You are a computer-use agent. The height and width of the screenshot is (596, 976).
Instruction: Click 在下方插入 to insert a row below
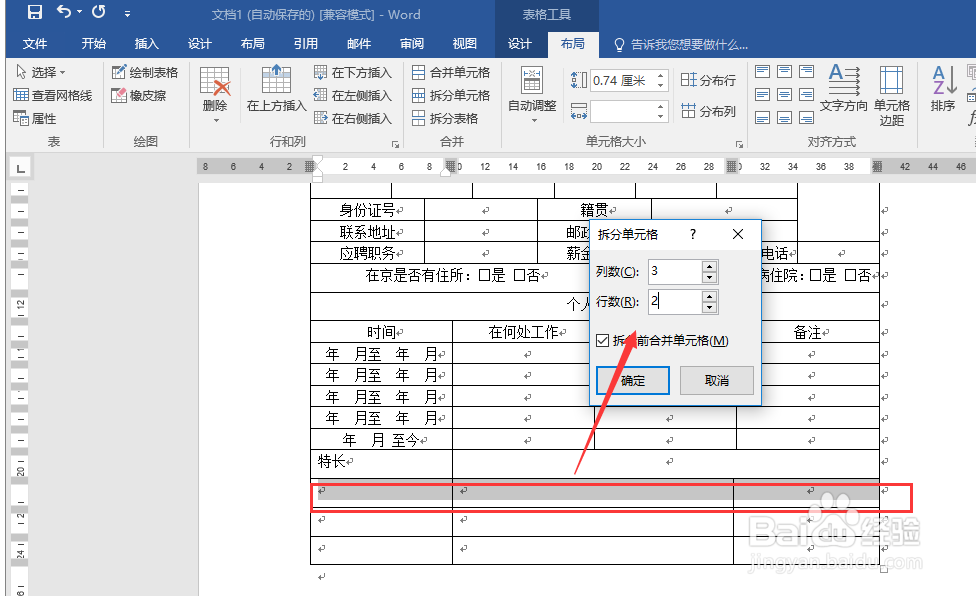[353, 72]
